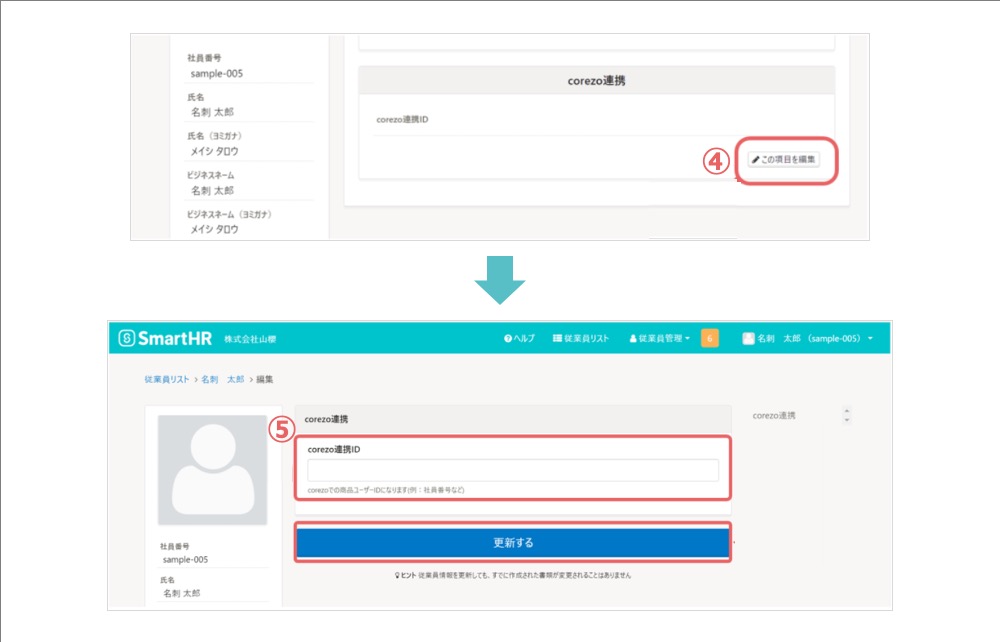Click the employee avatar placeholder image
This screenshot has height=642, width=1000.
pyautogui.click(x=212, y=470)
